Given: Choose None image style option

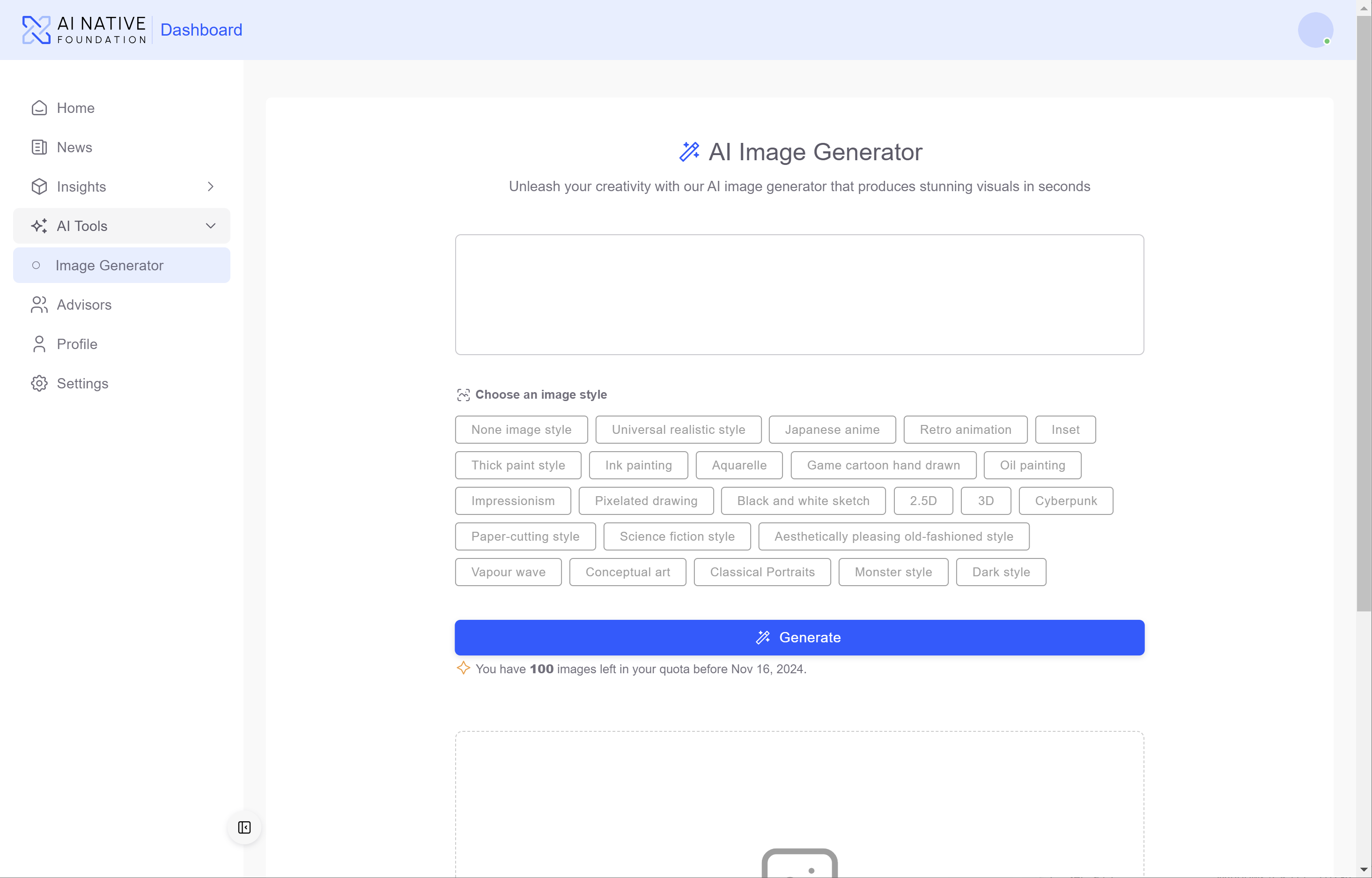Looking at the screenshot, I should [x=521, y=430].
